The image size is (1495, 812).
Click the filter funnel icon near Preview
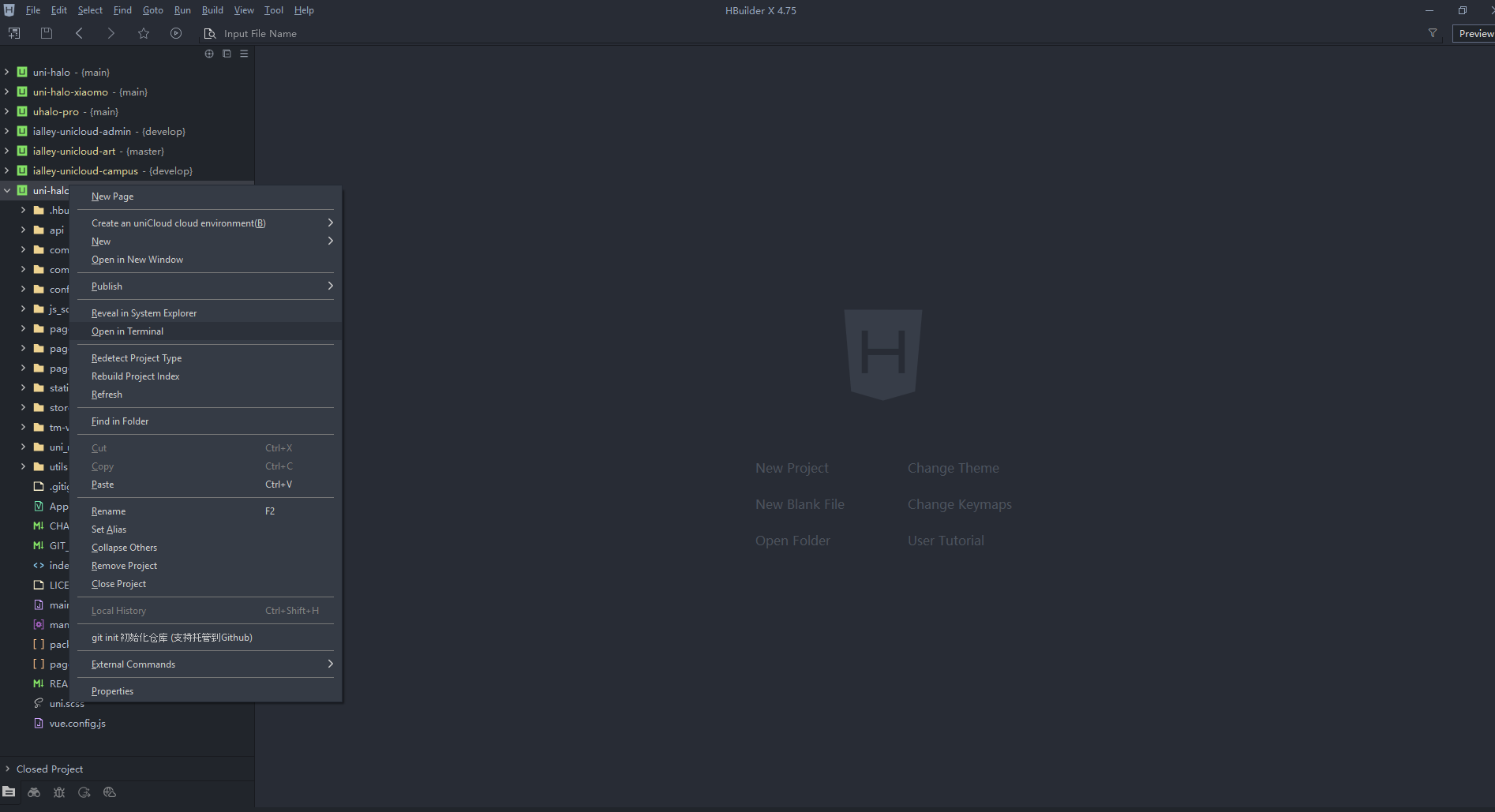pos(1433,33)
